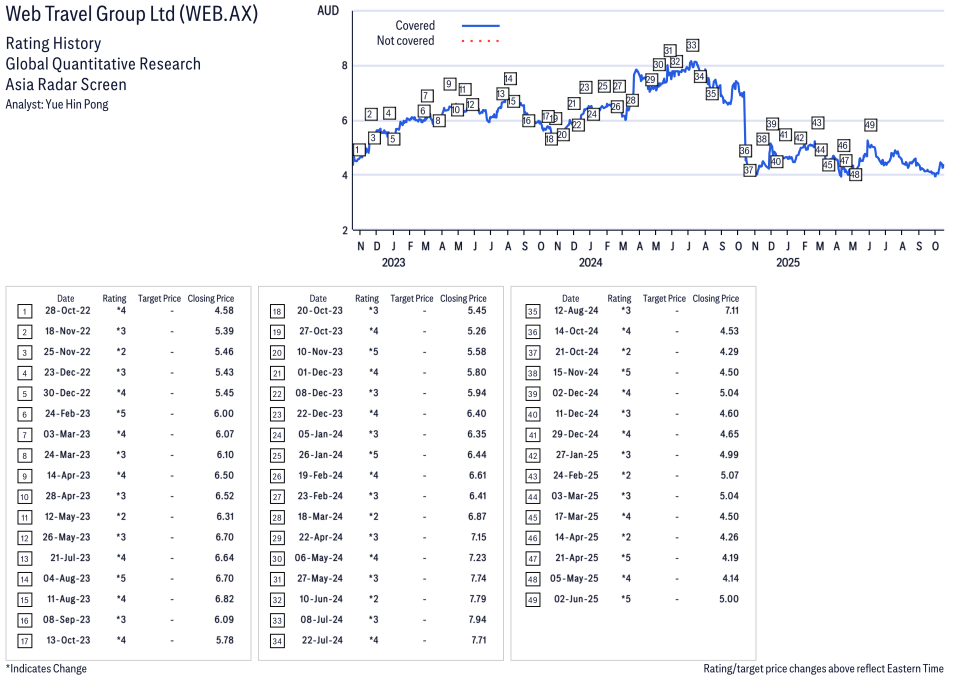This screenshot has height=675, width=955.
Task: Click the blue Covered legend line
Action: coord(480,25)
